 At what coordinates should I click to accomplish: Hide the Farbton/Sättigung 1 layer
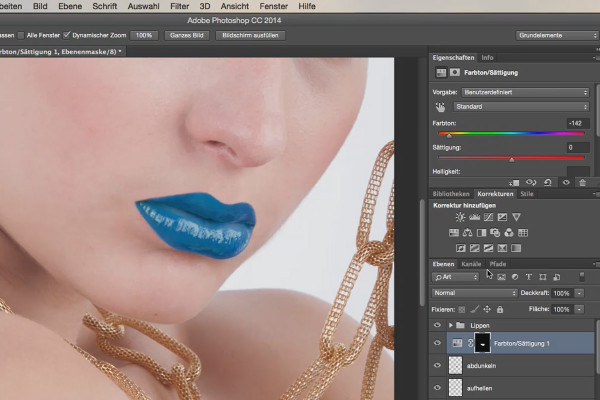click(437, 343)
